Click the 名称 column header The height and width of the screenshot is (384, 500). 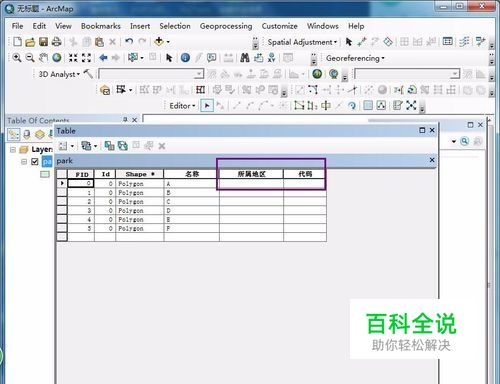point(191,174)
